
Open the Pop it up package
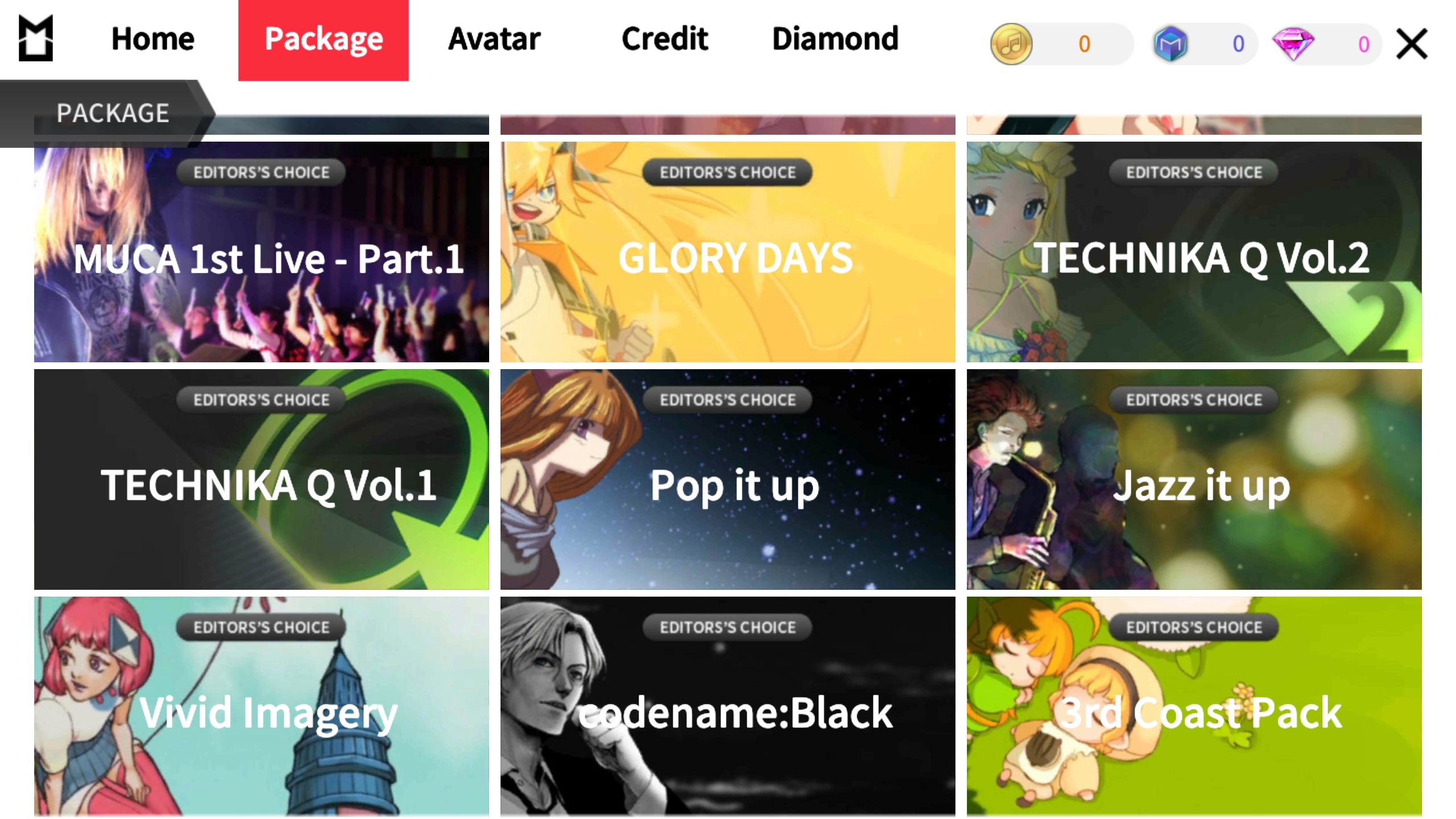click(x=728, y=479)
